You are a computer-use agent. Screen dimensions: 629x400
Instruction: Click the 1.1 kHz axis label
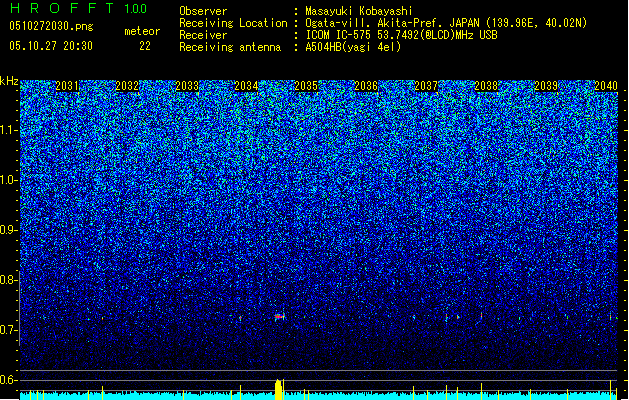tap(8, 130)
